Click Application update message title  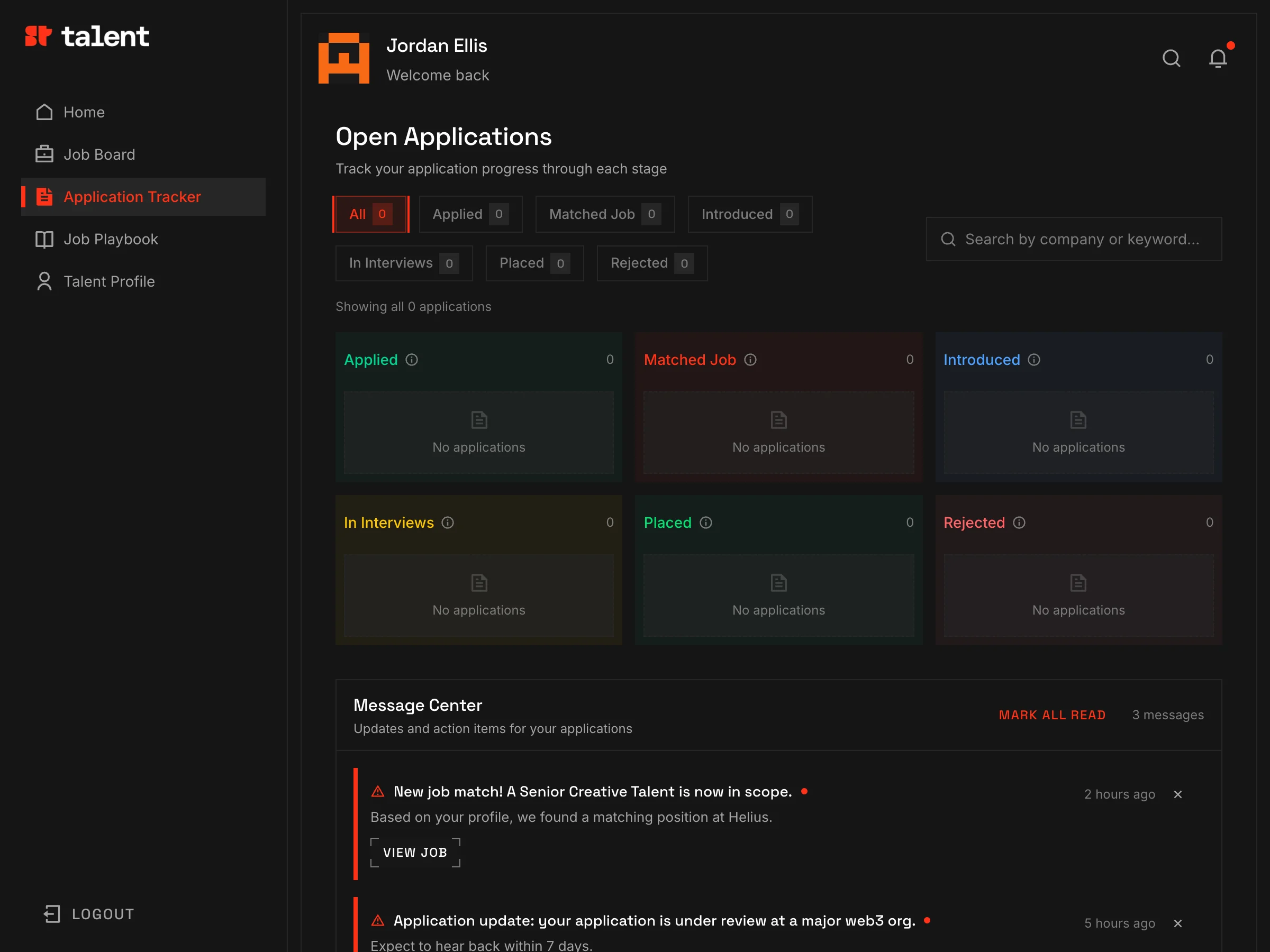[x=655, y=920]
